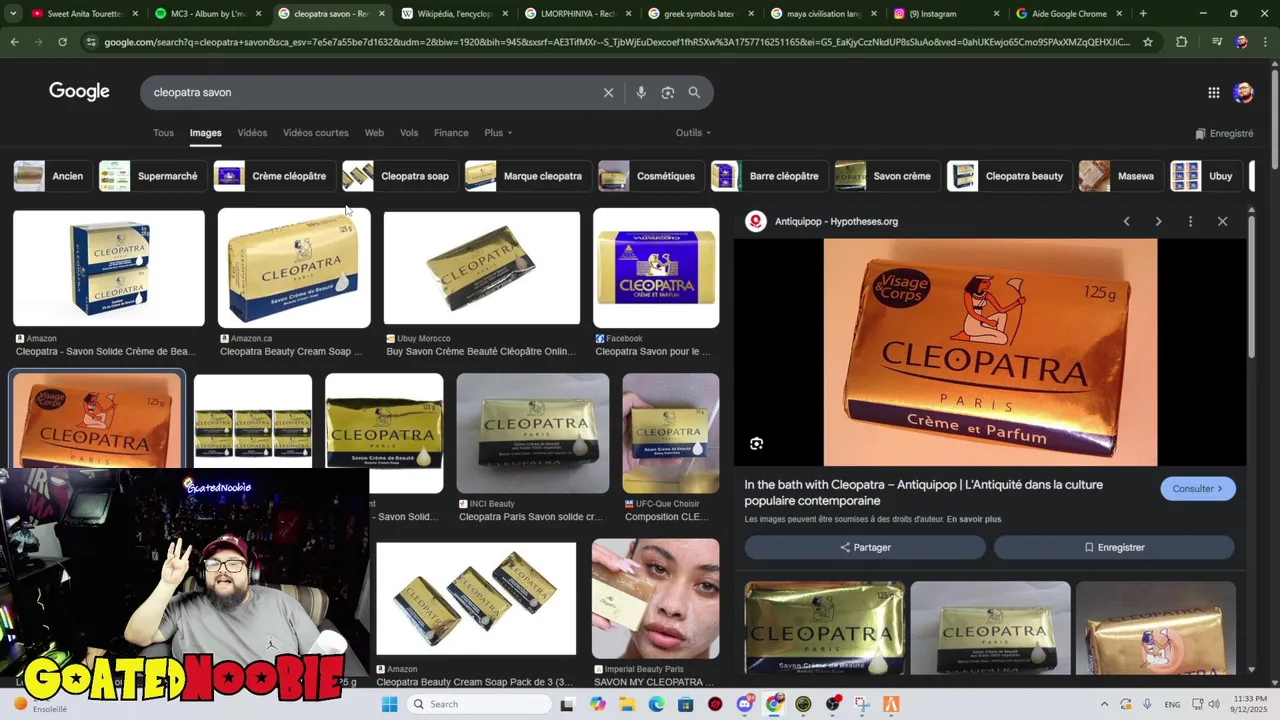Switch to Vidéos courtes tab
Screen dimensions: 1280x720
(x=316, y=133)
